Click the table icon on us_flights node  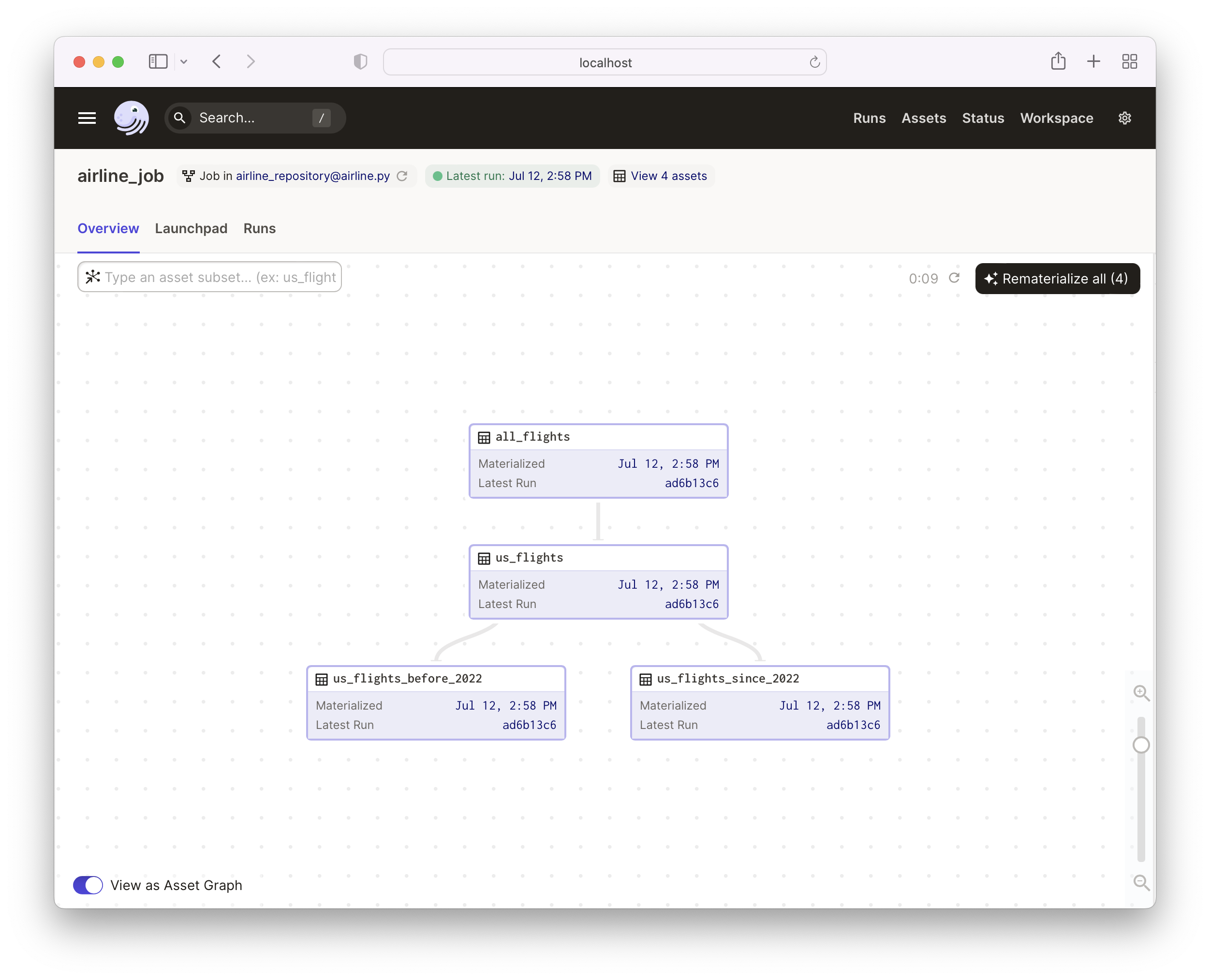click(x=484, y=558)
